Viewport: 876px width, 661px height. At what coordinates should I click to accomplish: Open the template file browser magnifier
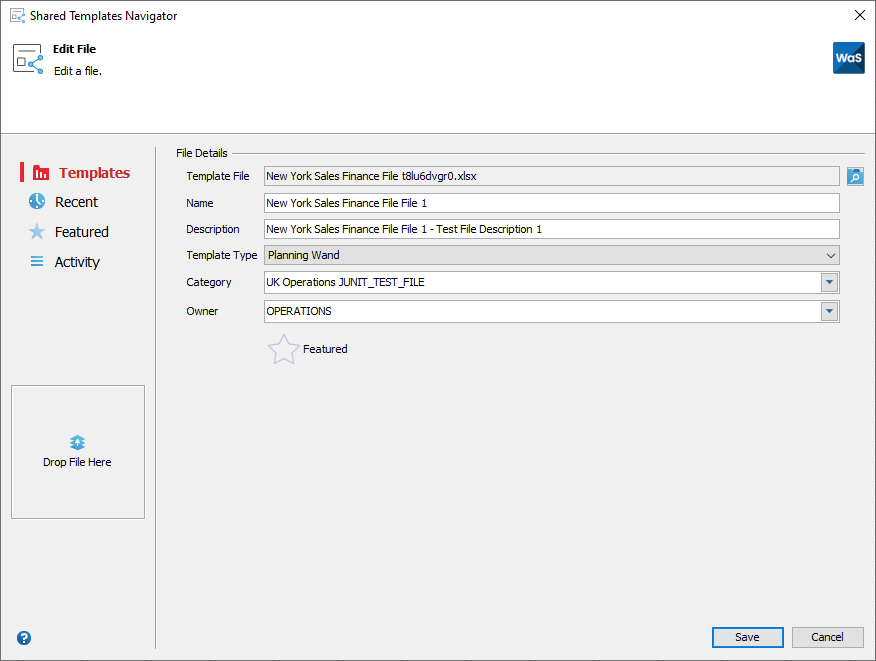(855, 176)
